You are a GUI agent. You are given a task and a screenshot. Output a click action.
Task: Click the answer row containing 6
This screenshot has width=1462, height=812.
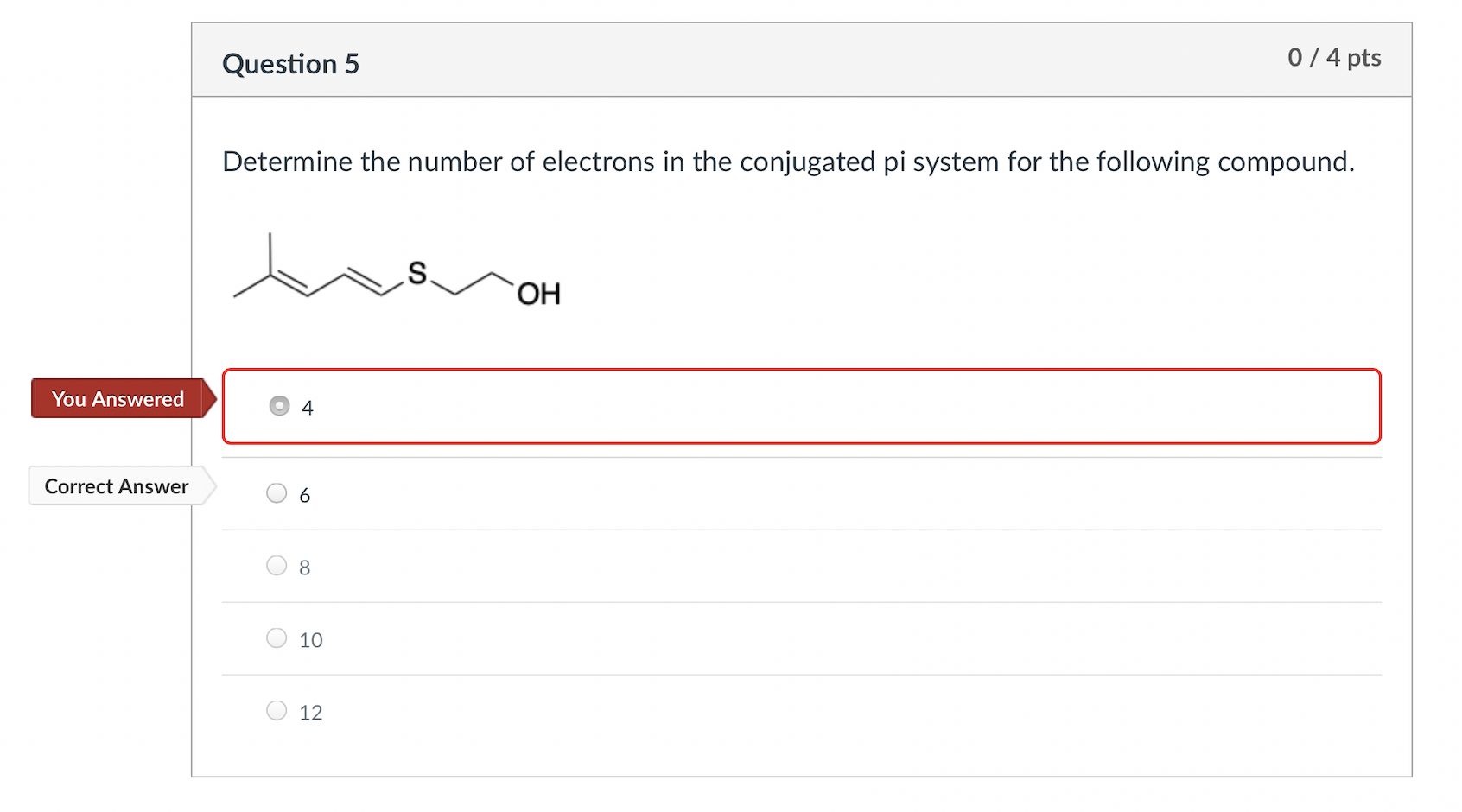point(778,493)
